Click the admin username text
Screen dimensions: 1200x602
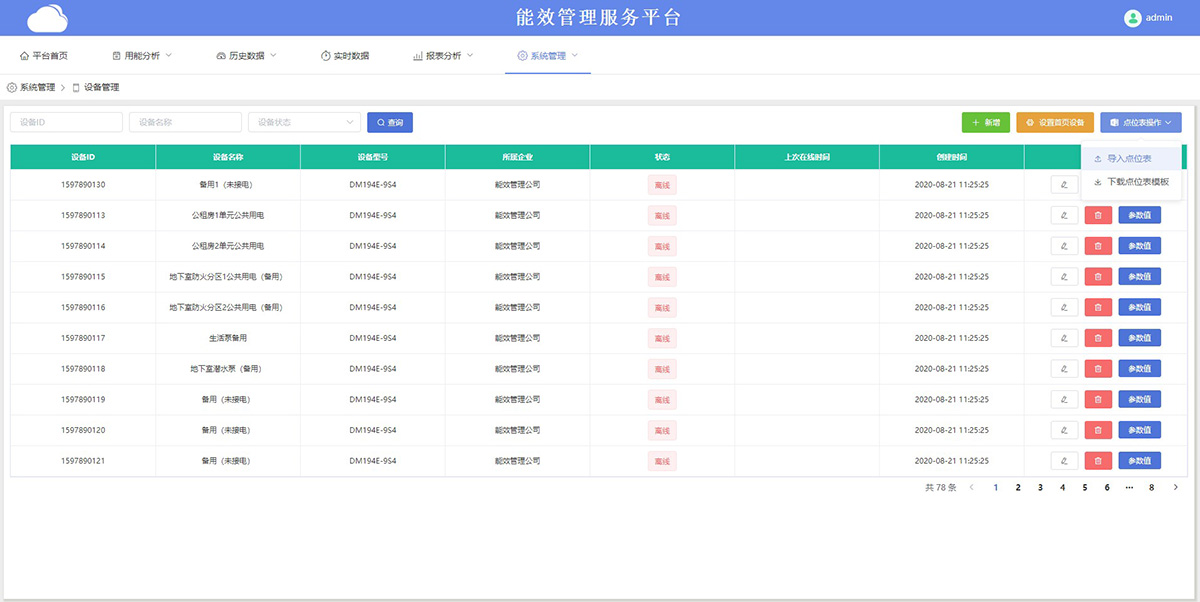click(x=1159, y=17)
